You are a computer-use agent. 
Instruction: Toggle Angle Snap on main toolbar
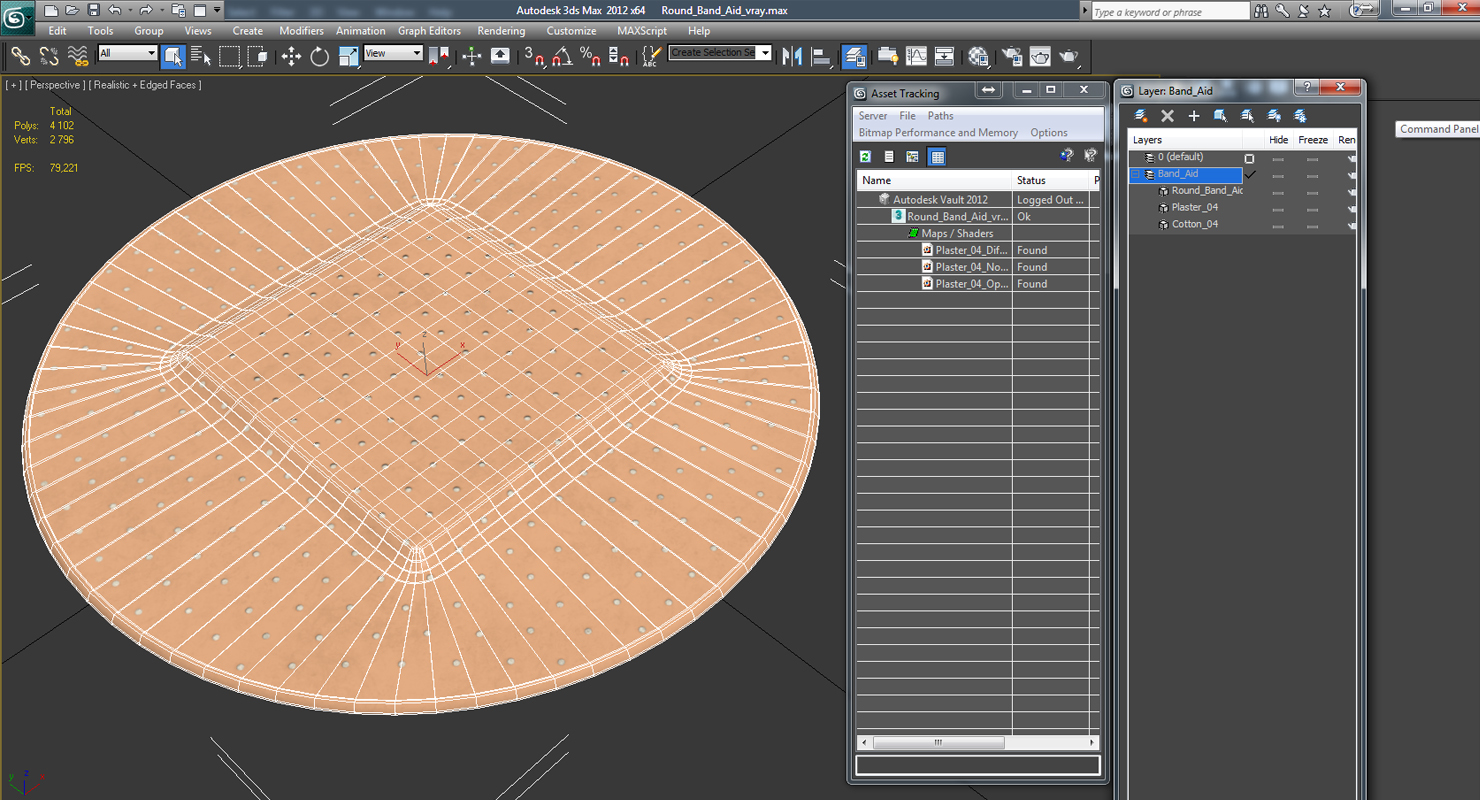[x=562, y=56]
